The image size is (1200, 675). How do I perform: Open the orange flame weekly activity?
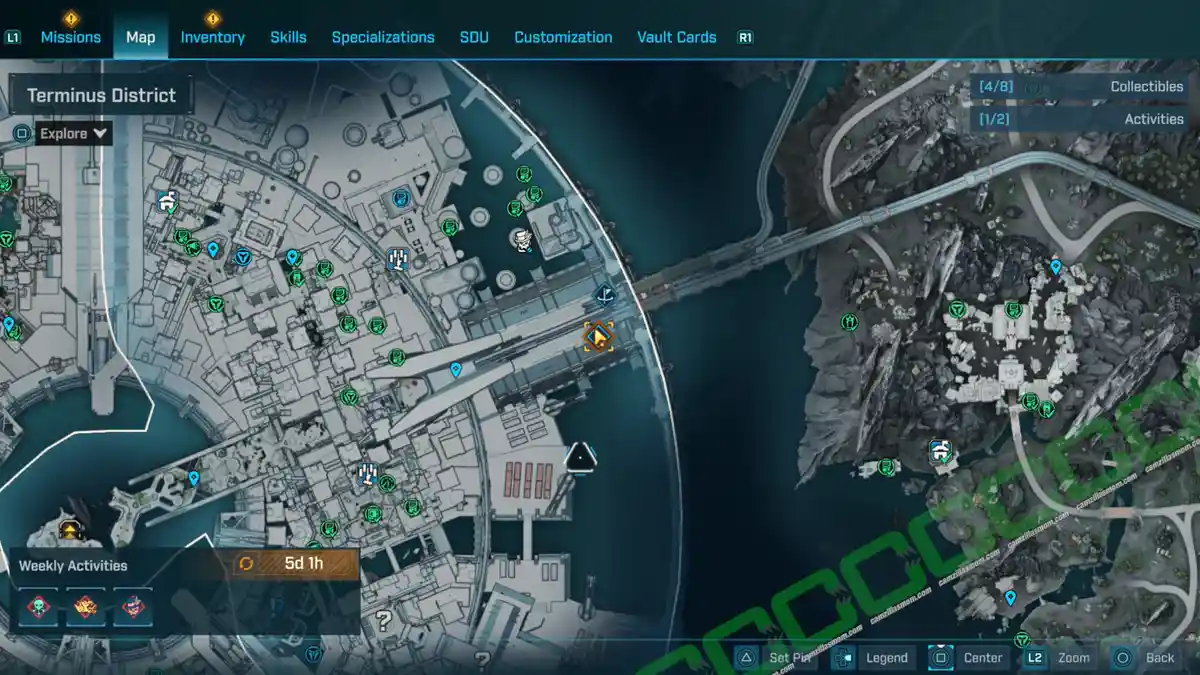(85, 606)
